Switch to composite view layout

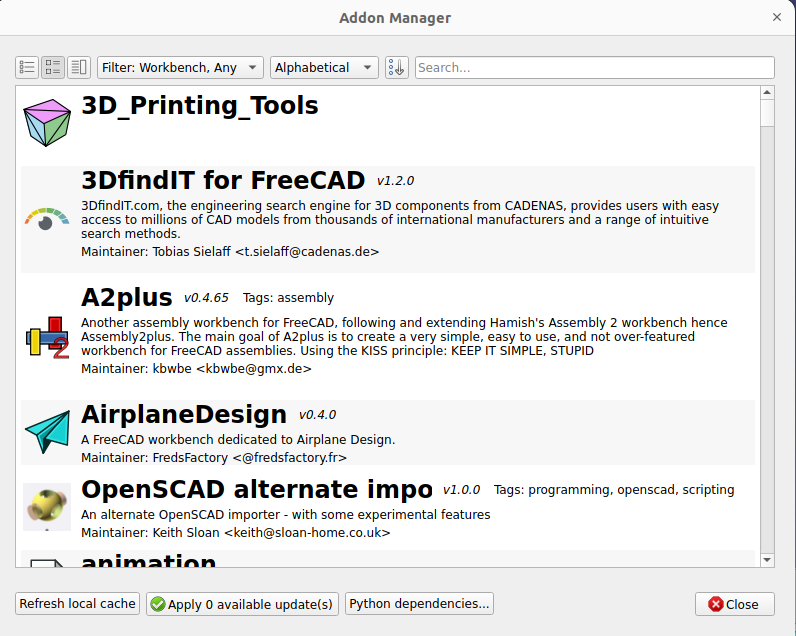pyautogui.click(x=79, y=68)
